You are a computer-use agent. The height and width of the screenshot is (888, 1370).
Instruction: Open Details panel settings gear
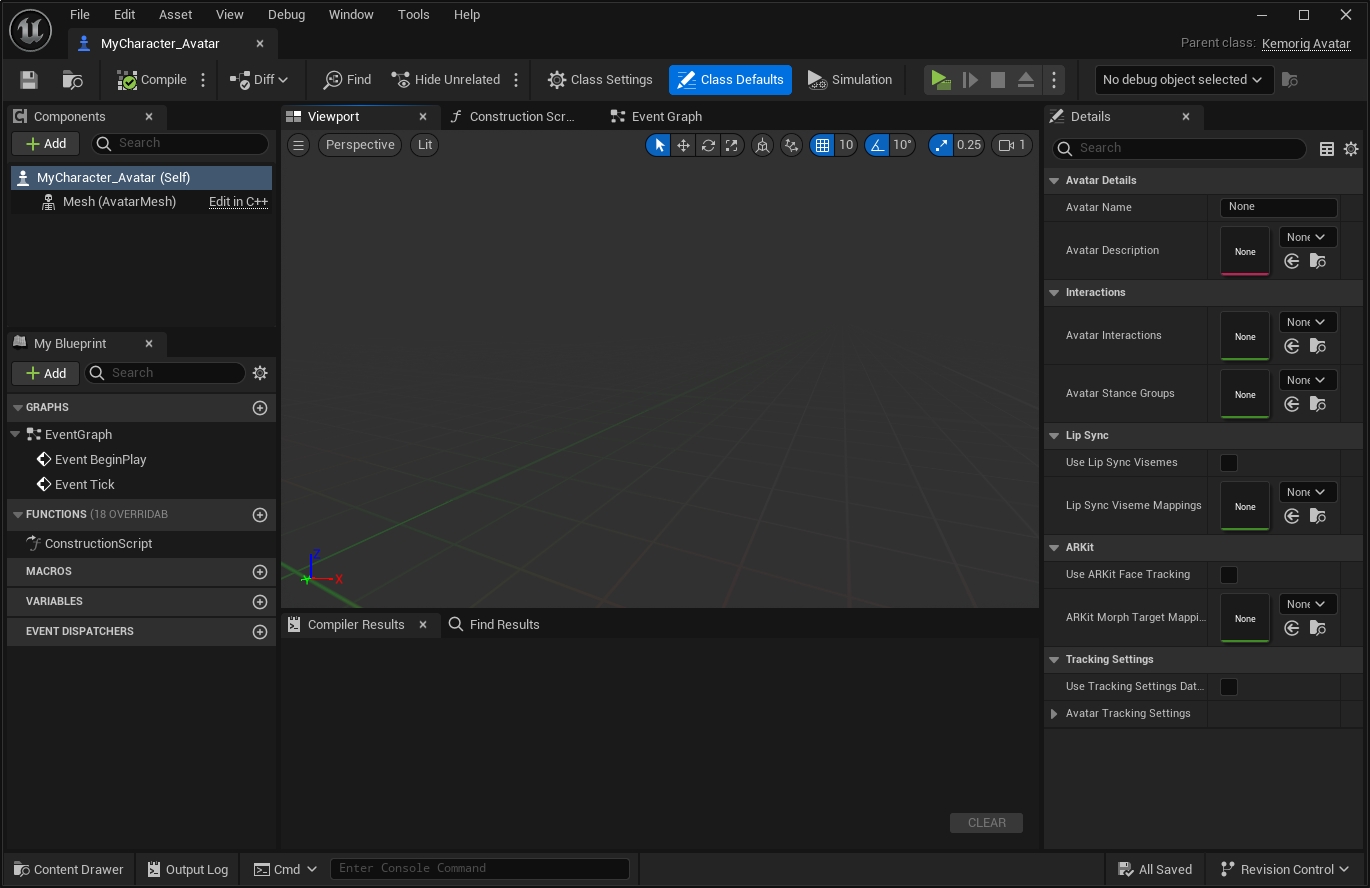click(x=1351, y=148)
